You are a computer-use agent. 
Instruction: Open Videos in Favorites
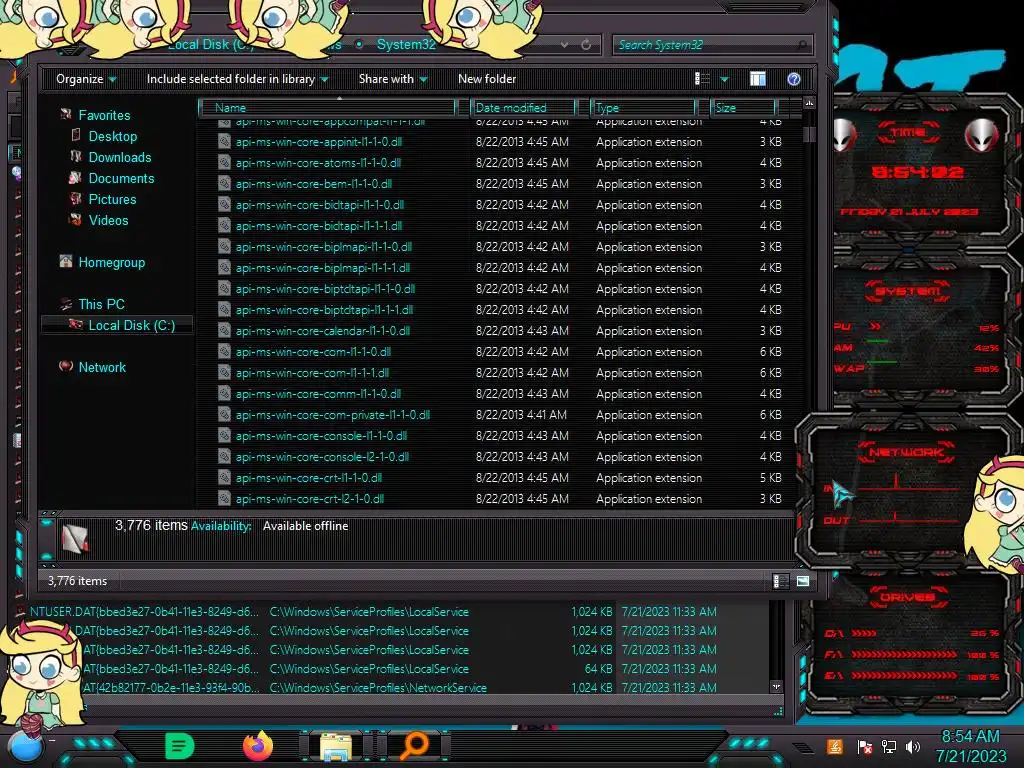(108, 220)
